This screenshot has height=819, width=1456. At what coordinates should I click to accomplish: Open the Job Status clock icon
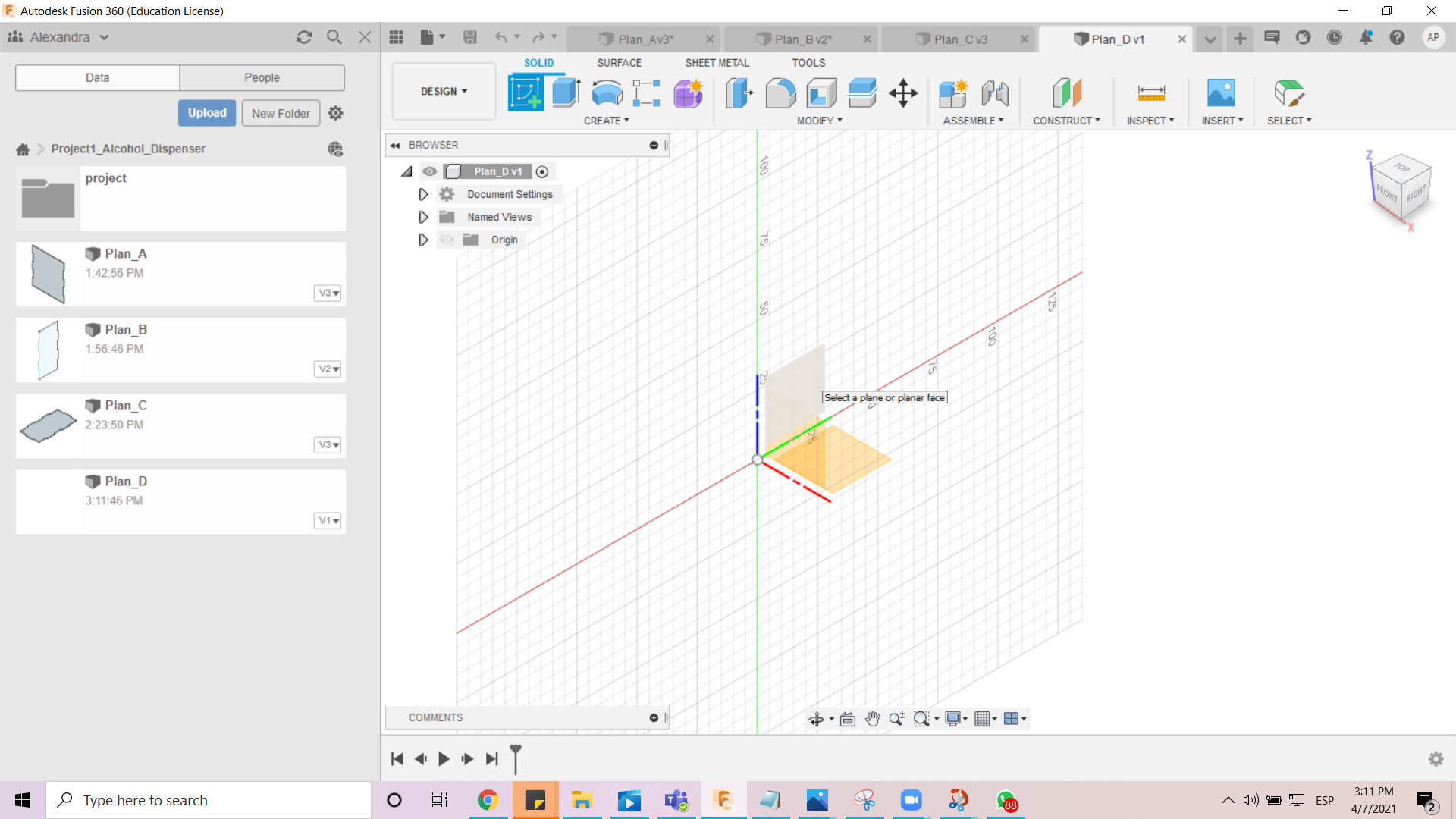(1335, 37)
